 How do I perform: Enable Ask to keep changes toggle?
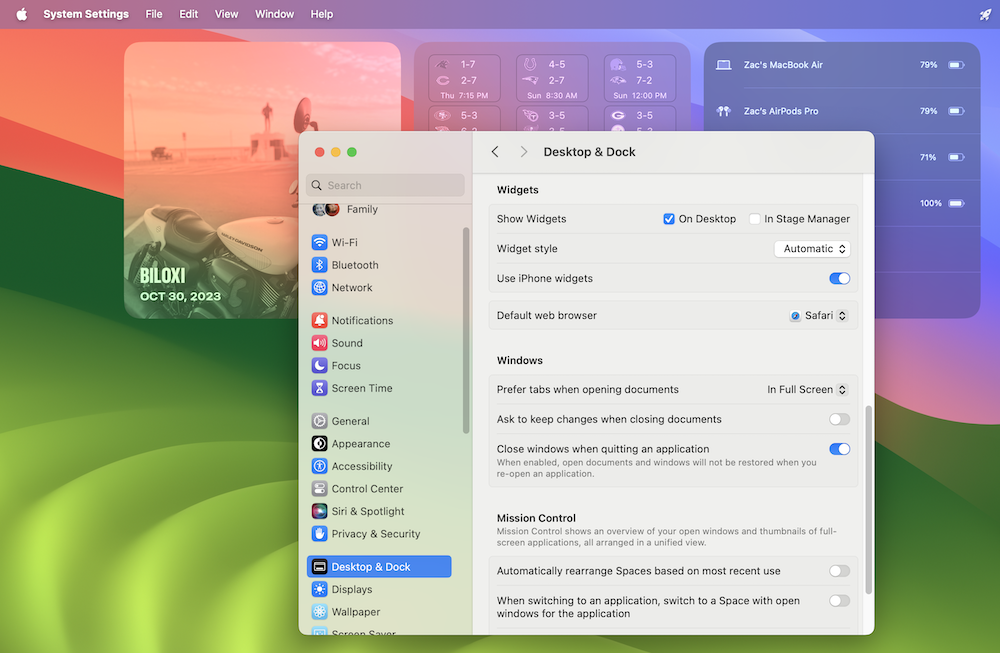click(839, 419)
